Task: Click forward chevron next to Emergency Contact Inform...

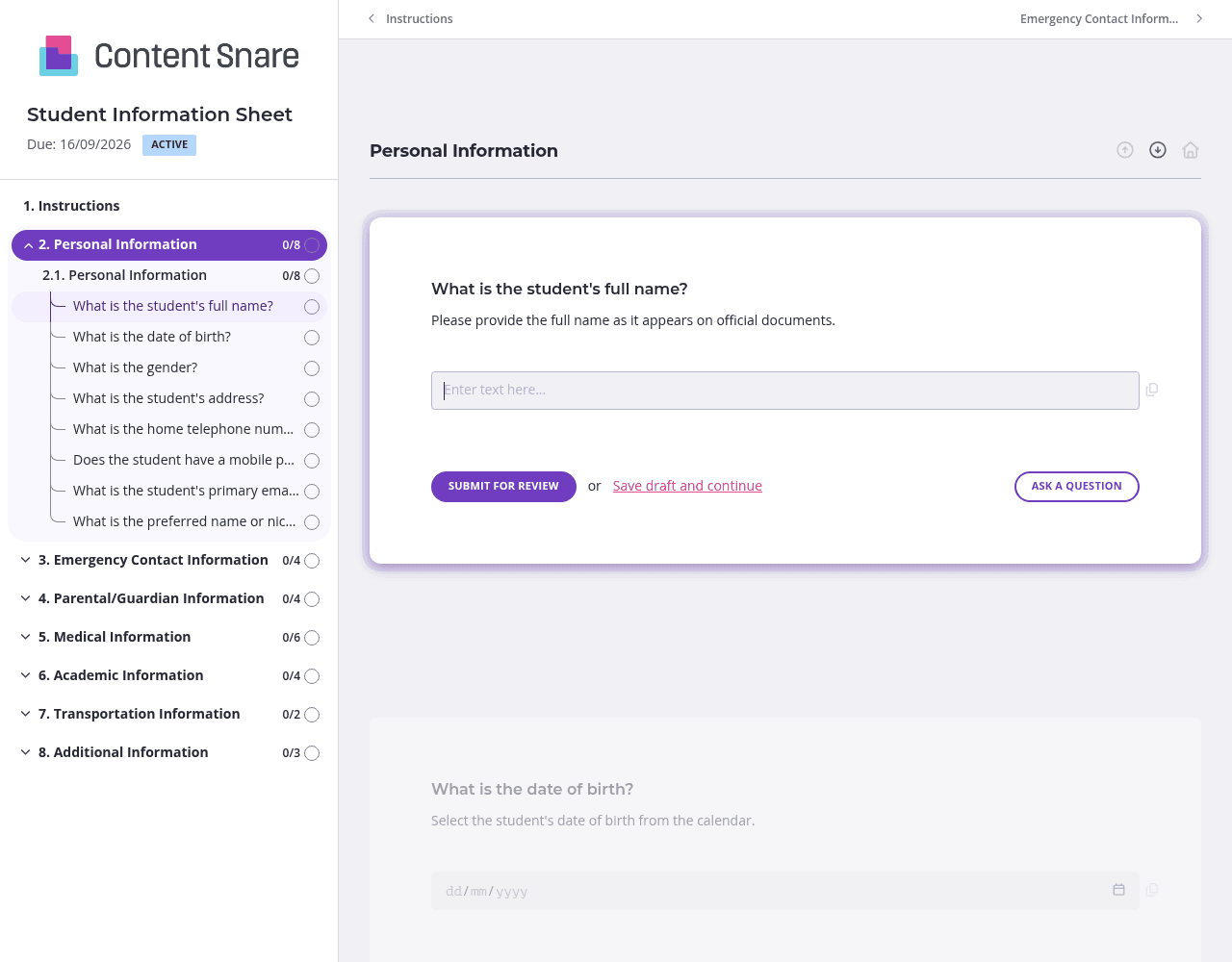Action: (x=1199, y=18)
